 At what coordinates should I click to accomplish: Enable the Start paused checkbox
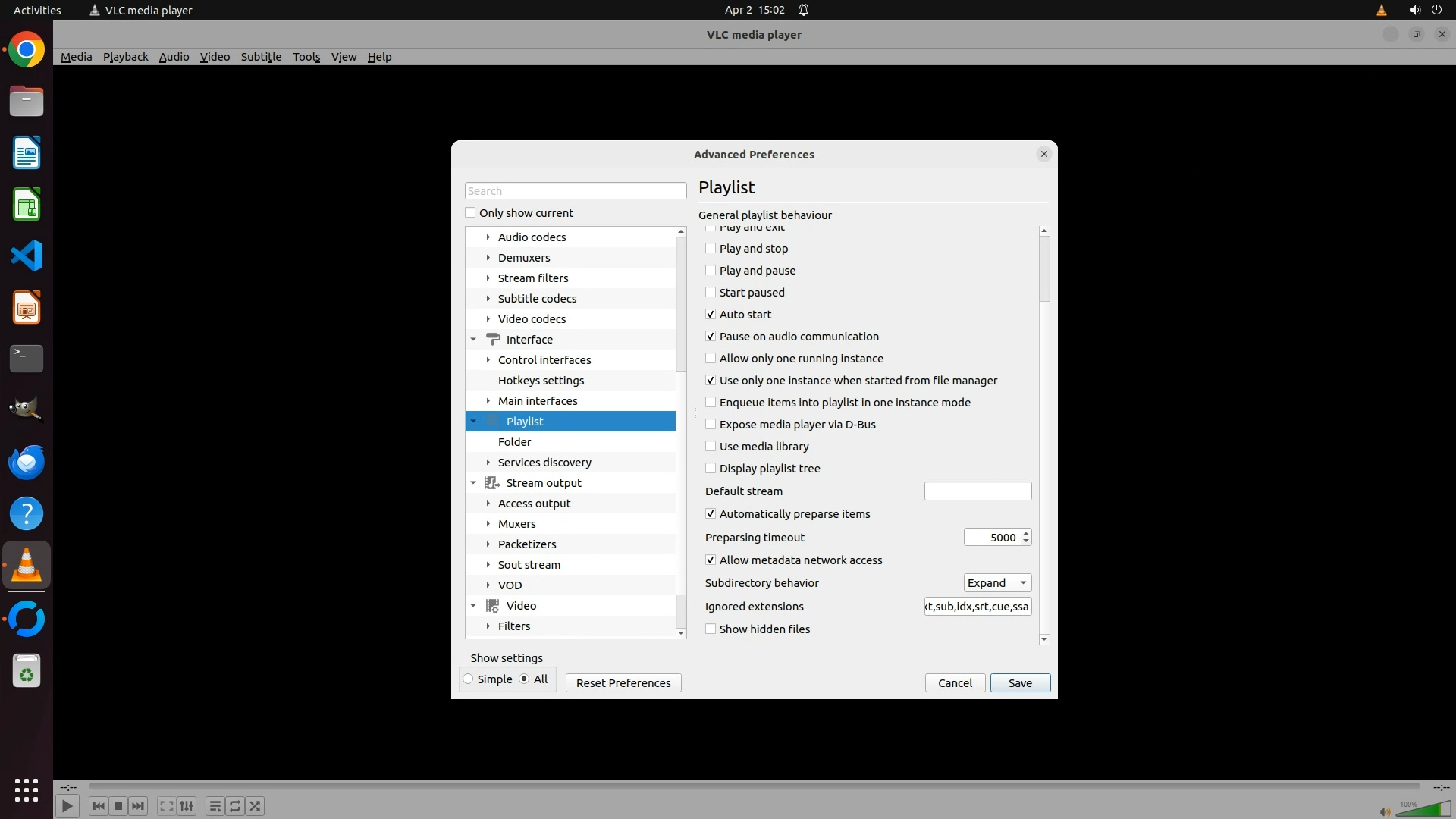point(711,293)
